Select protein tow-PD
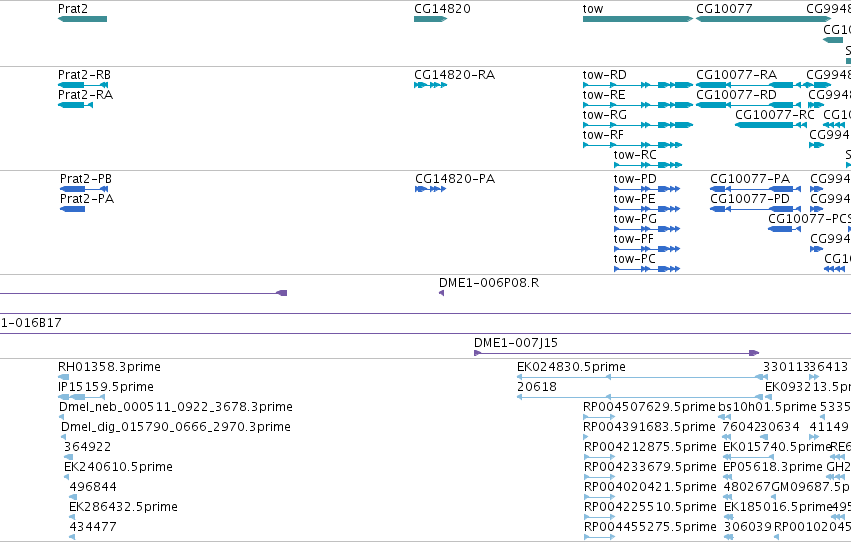 tap(647, 189)
